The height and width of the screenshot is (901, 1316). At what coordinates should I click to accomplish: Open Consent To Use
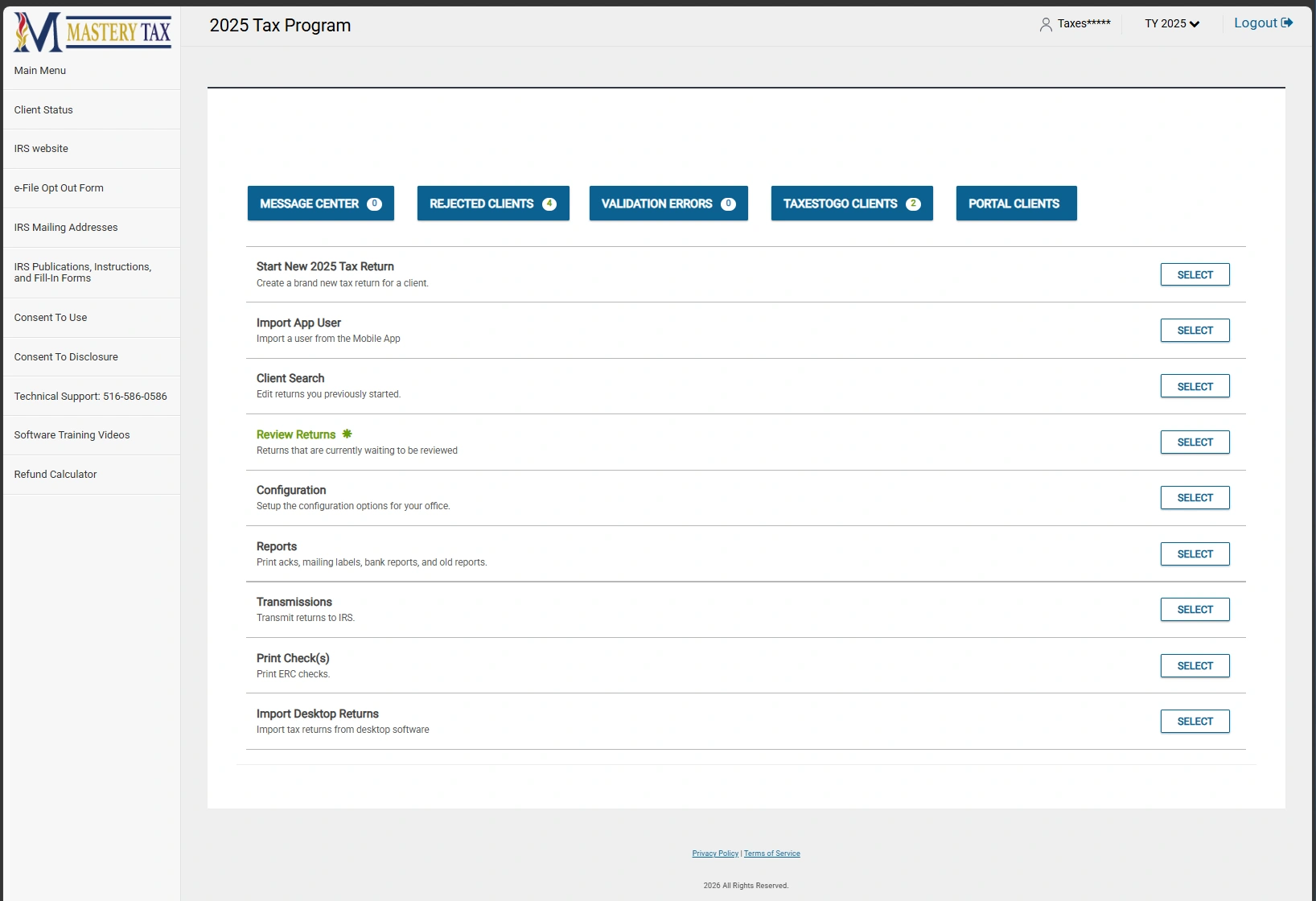(92, 318)
